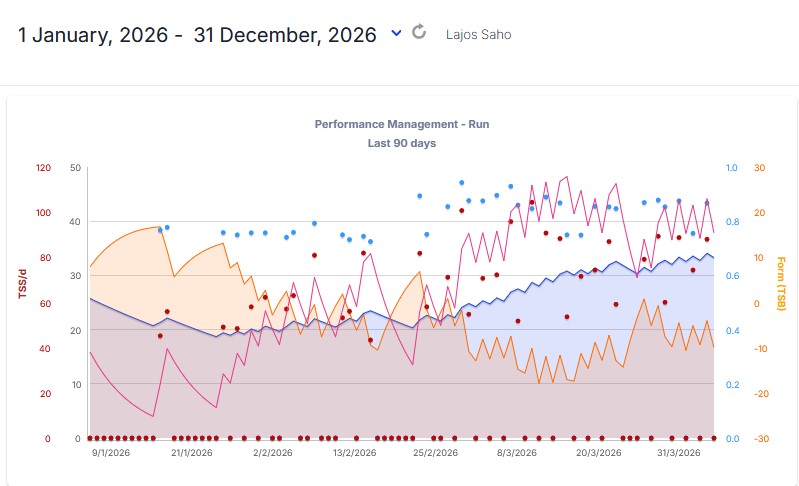
Task: Click the 21/1/2026 date axis label
Action: click(x=192, y=452)
